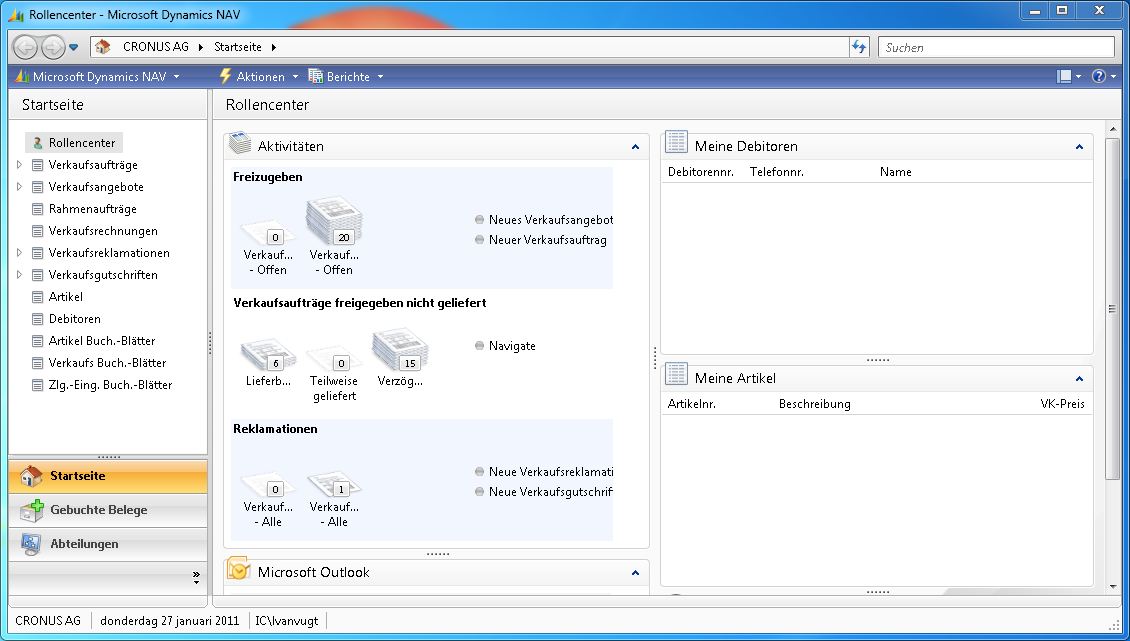
Task: Switch to Abteilungen navigation button
Action: tap(108, 544)
